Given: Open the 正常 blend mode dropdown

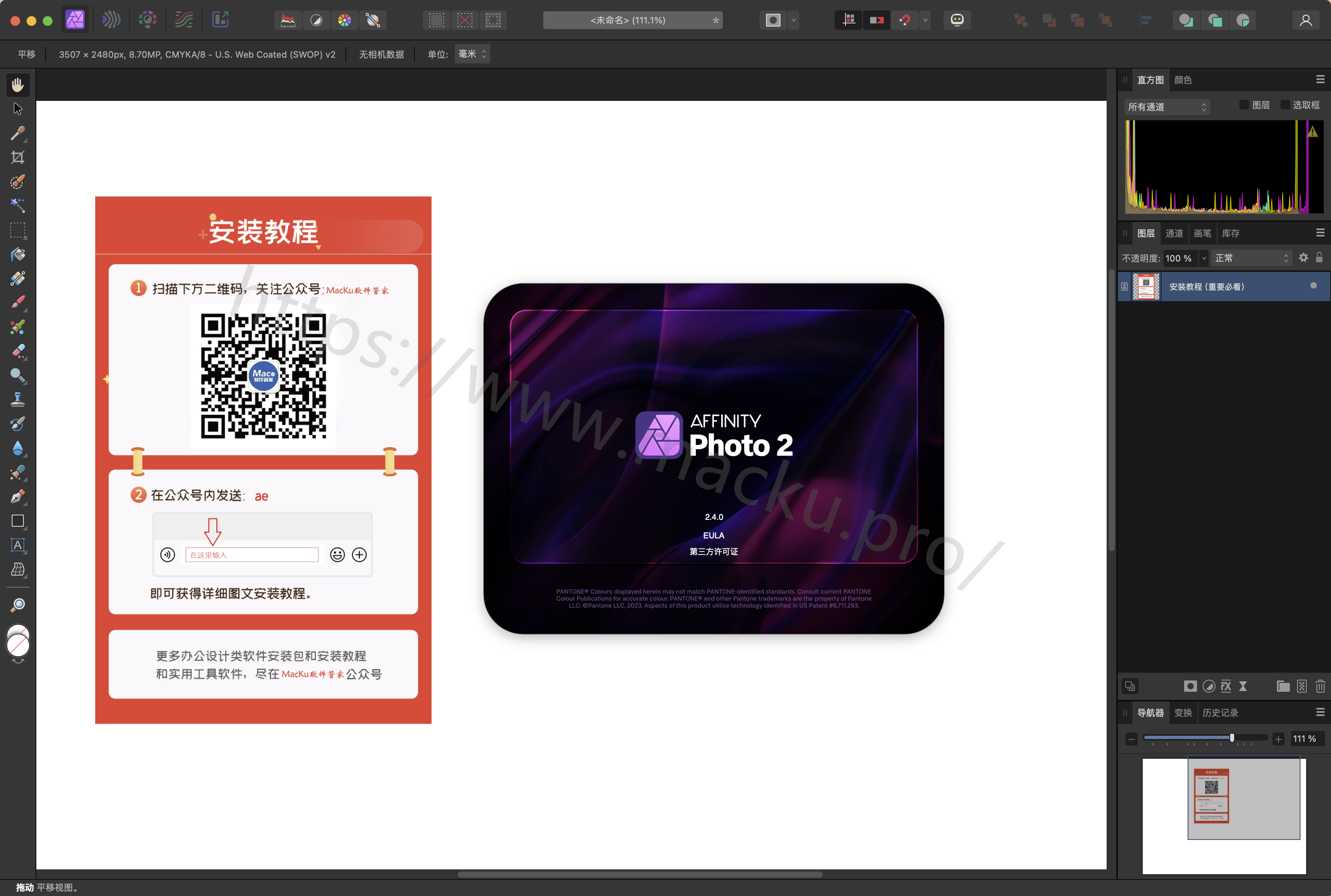Looking at the screenshot, I should click(1251, 258).
